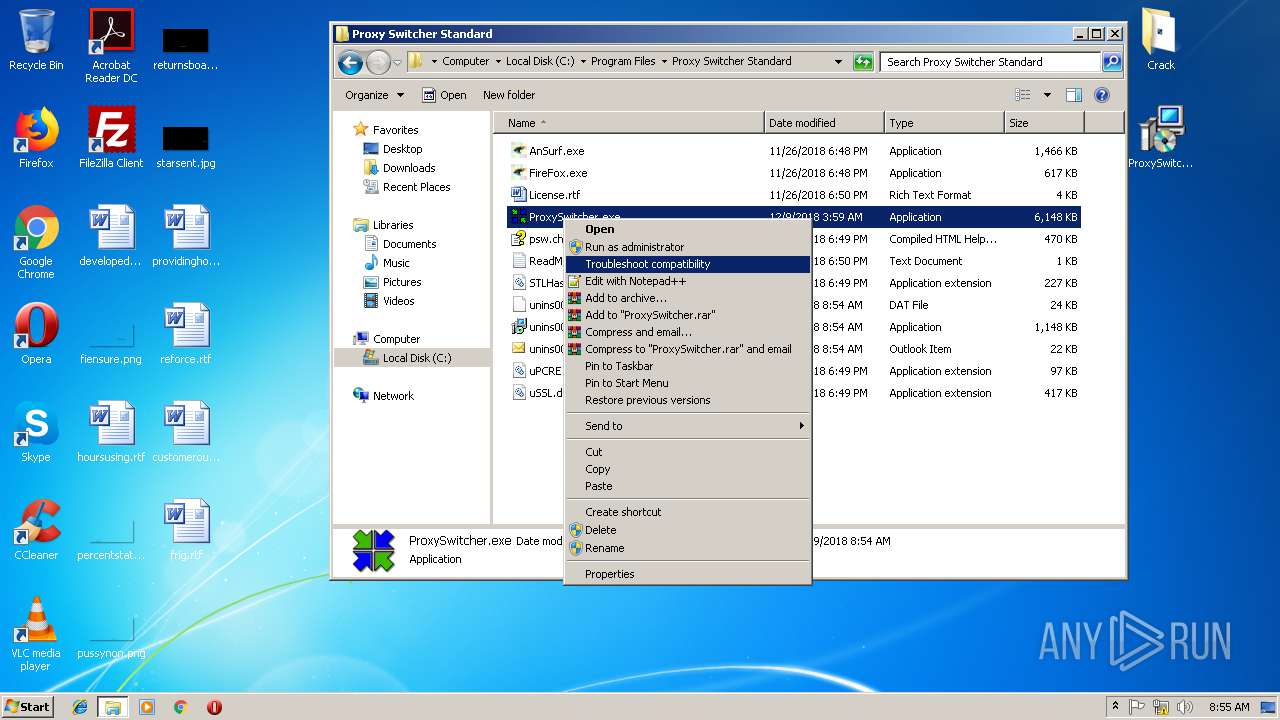Click New folder toolbar button
The image size is (1280, 720).
coord(509,95)
